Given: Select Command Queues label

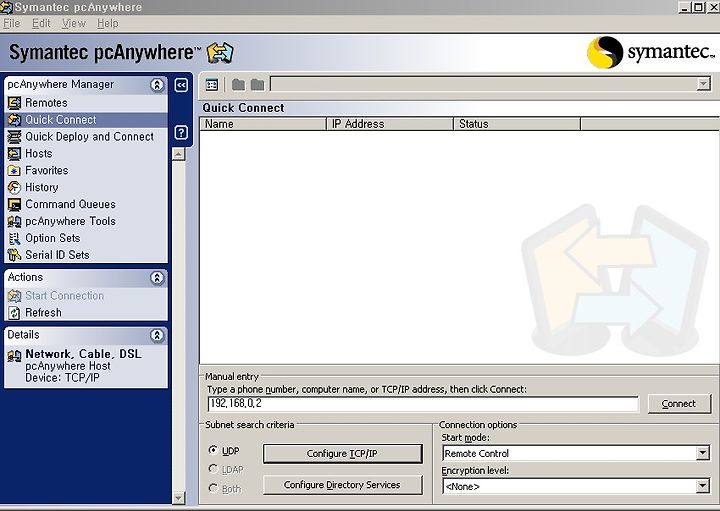Looking at the screenshot, I should [x=70, y=204].
